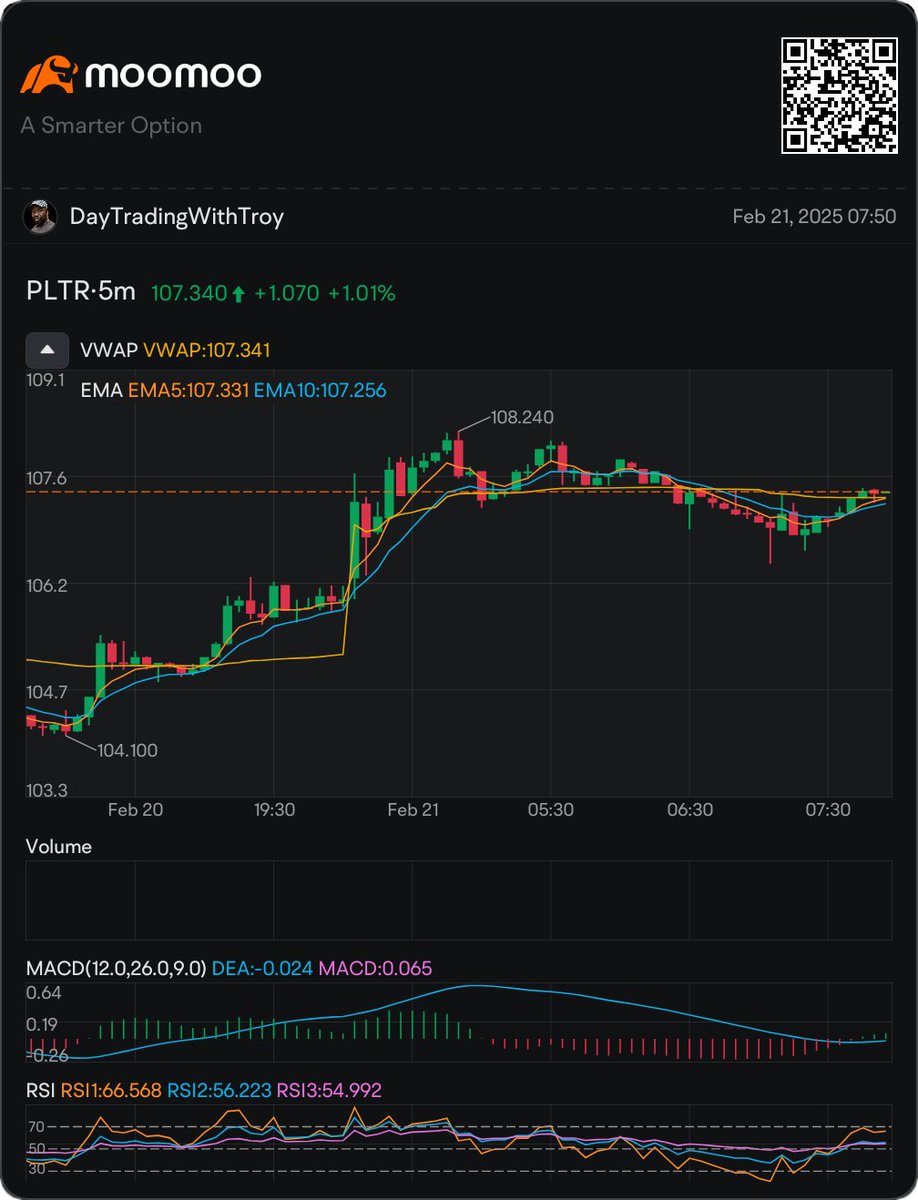This screenshot has height=1200, width=918.
Task: Click the DayTradingWithTroy username
Action: tap(176, 217)
